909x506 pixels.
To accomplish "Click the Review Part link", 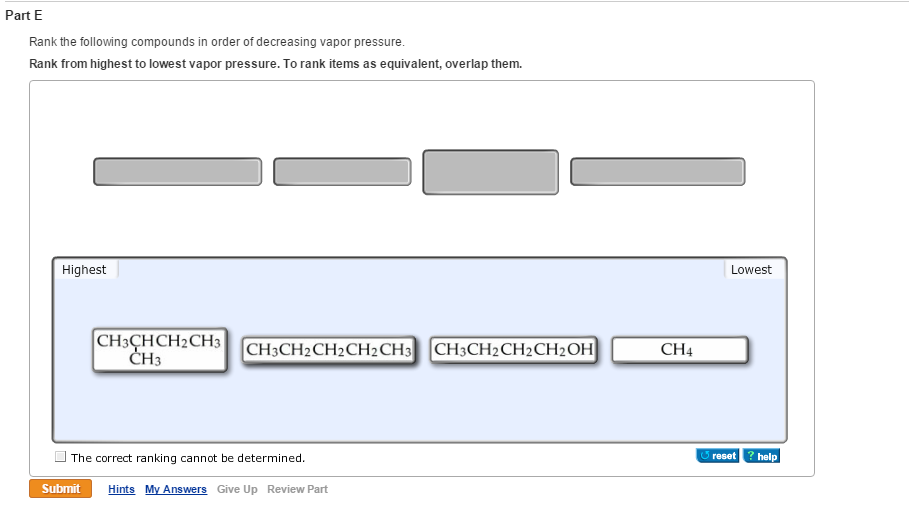I will tap(297, 489).
